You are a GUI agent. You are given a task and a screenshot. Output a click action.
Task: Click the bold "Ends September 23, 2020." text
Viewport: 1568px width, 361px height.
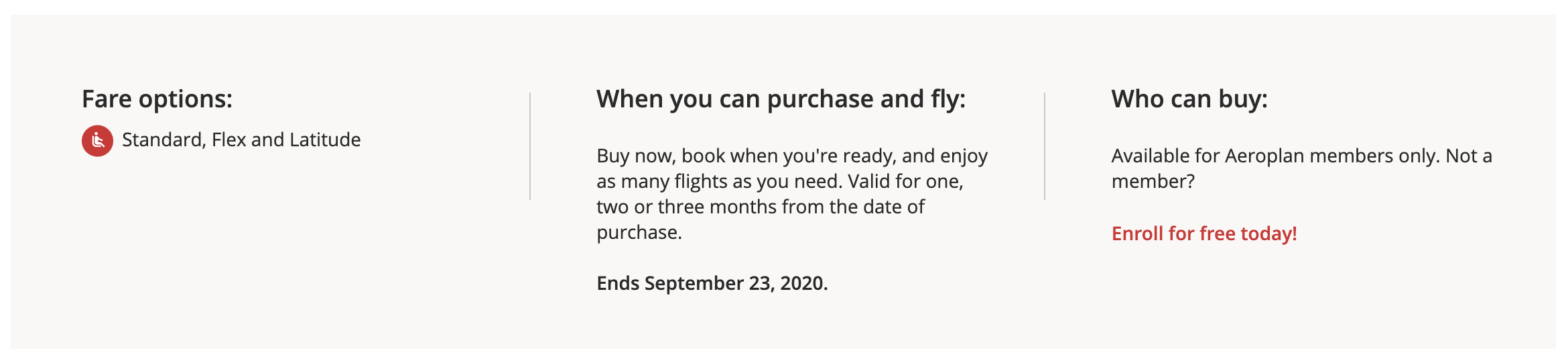[712, 283]
